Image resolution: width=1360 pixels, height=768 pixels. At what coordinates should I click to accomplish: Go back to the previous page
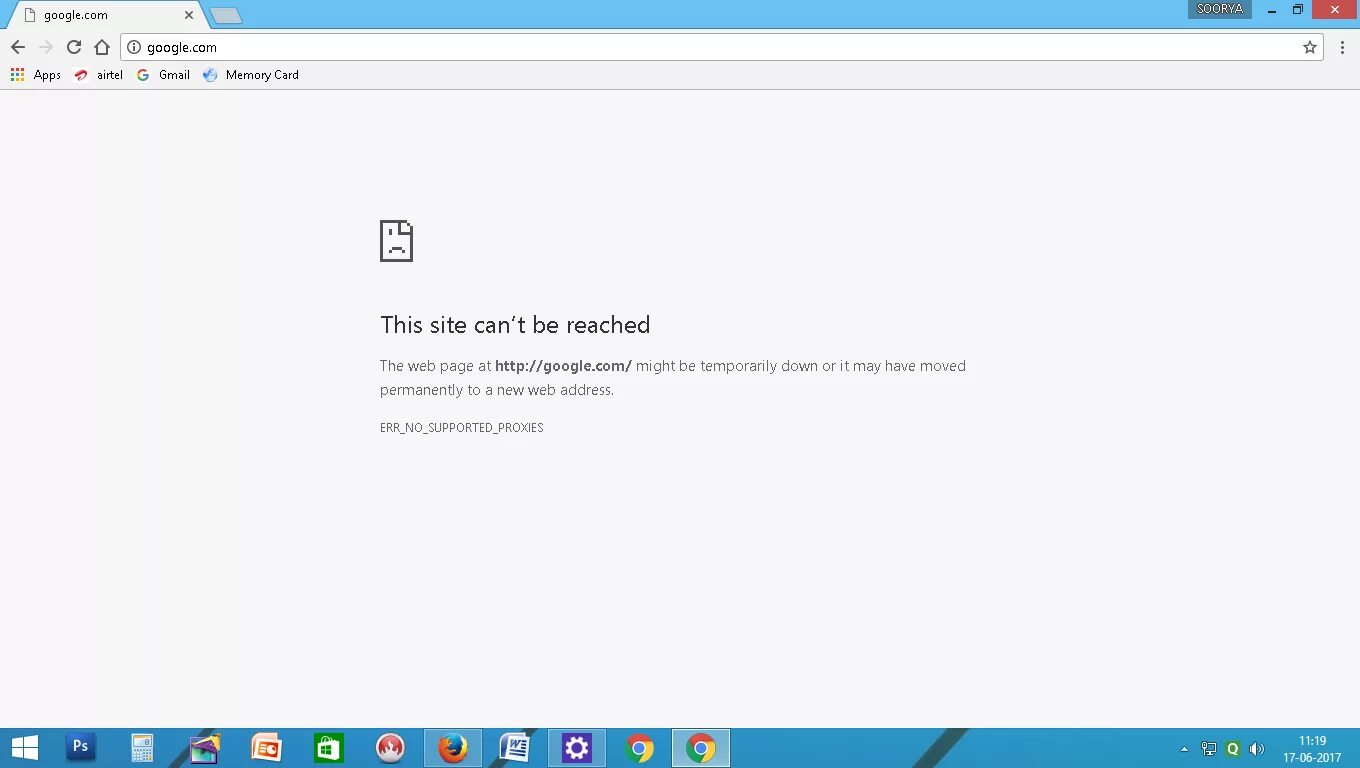click(x=17, y=47)
